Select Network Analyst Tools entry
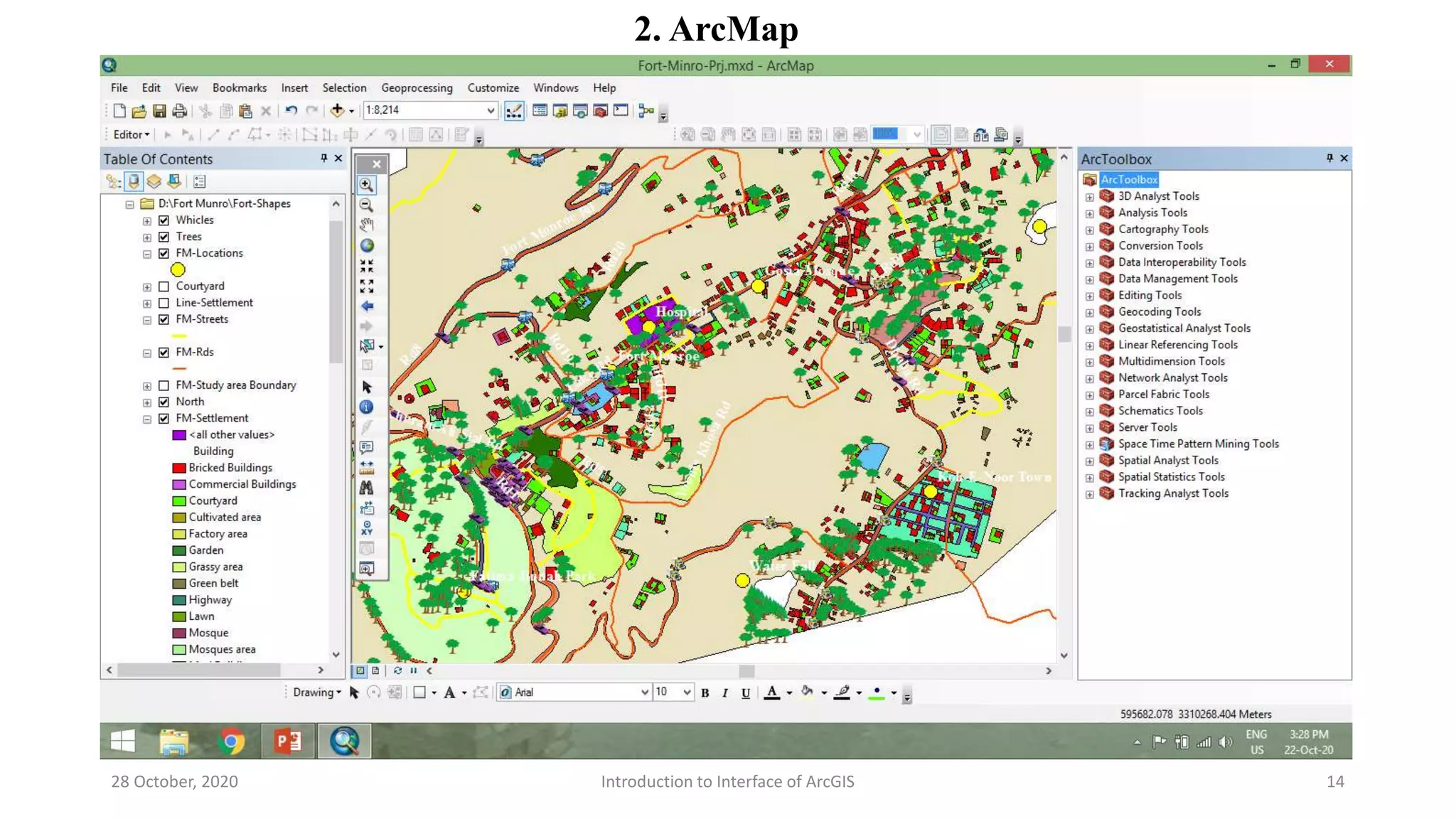1456x819 pixels. pos(1172,378)
